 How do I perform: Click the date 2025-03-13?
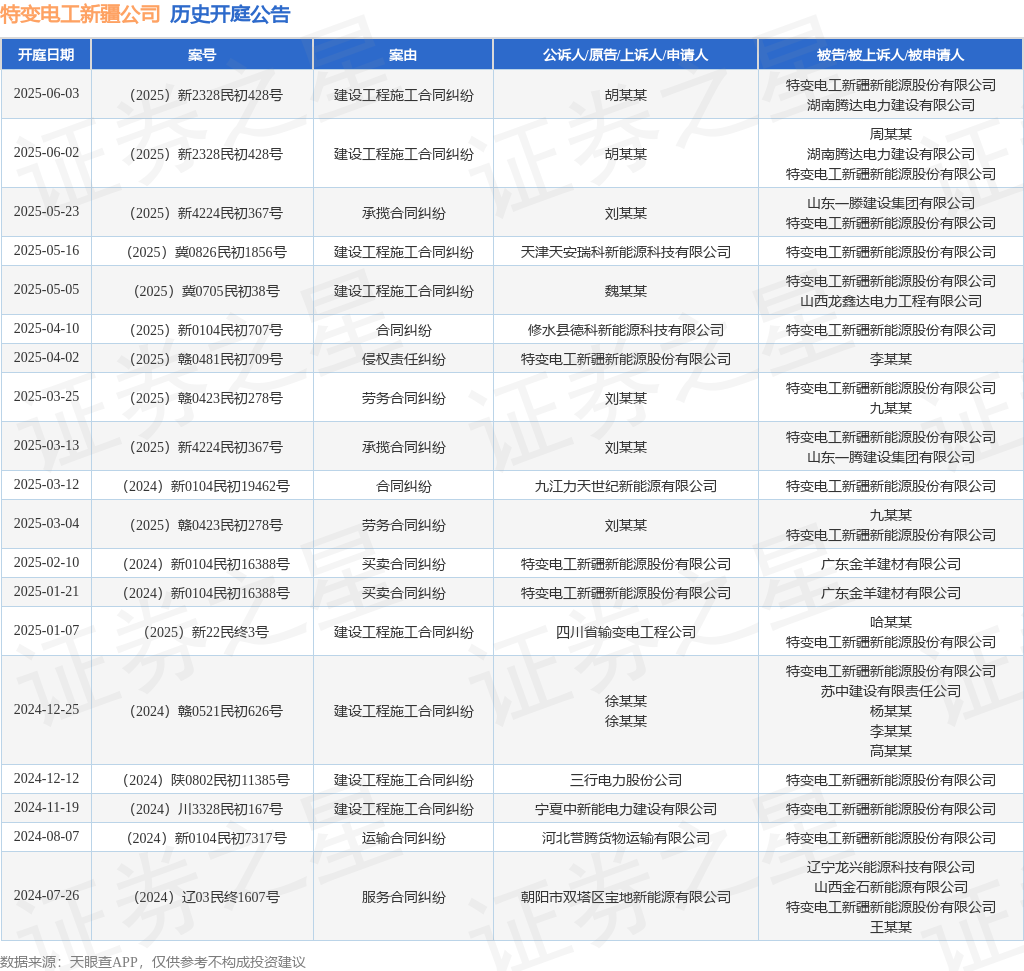[x=46, y=445]
